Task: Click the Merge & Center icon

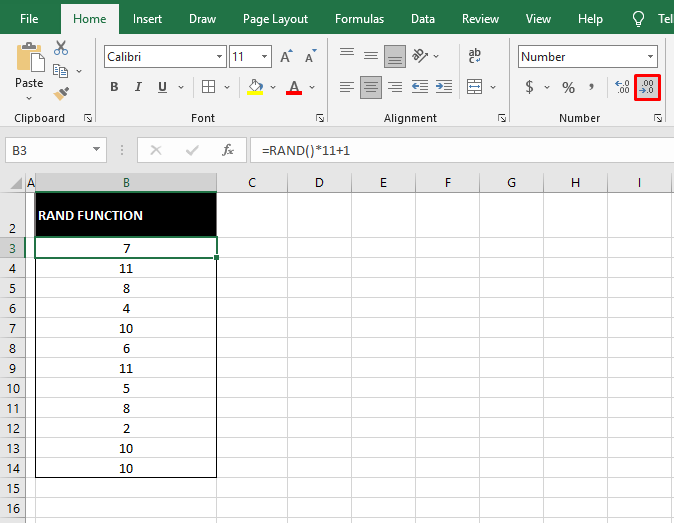Action: [475, 87]
